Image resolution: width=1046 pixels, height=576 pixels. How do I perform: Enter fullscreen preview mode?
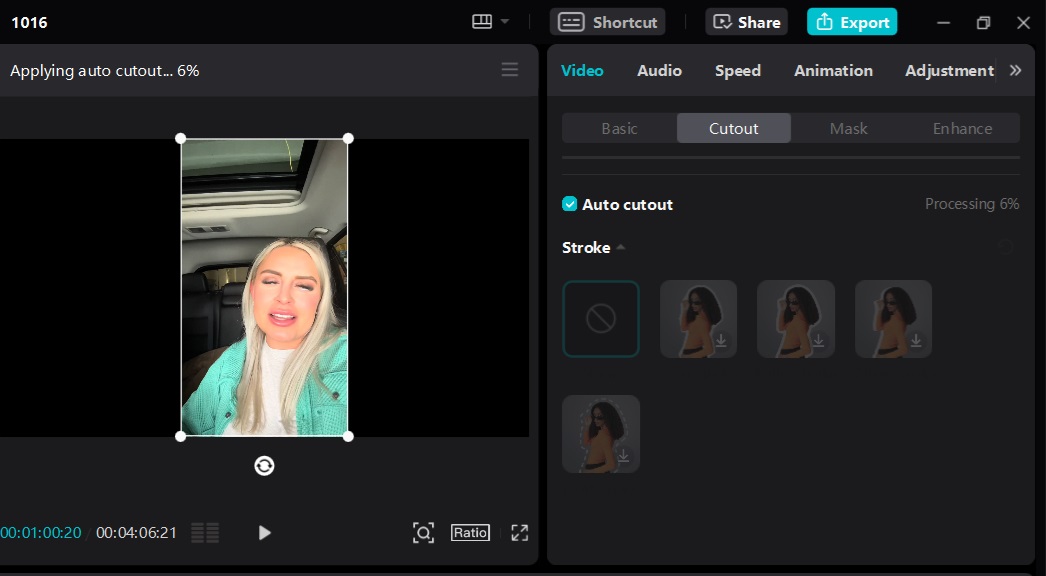click(520, 533)
